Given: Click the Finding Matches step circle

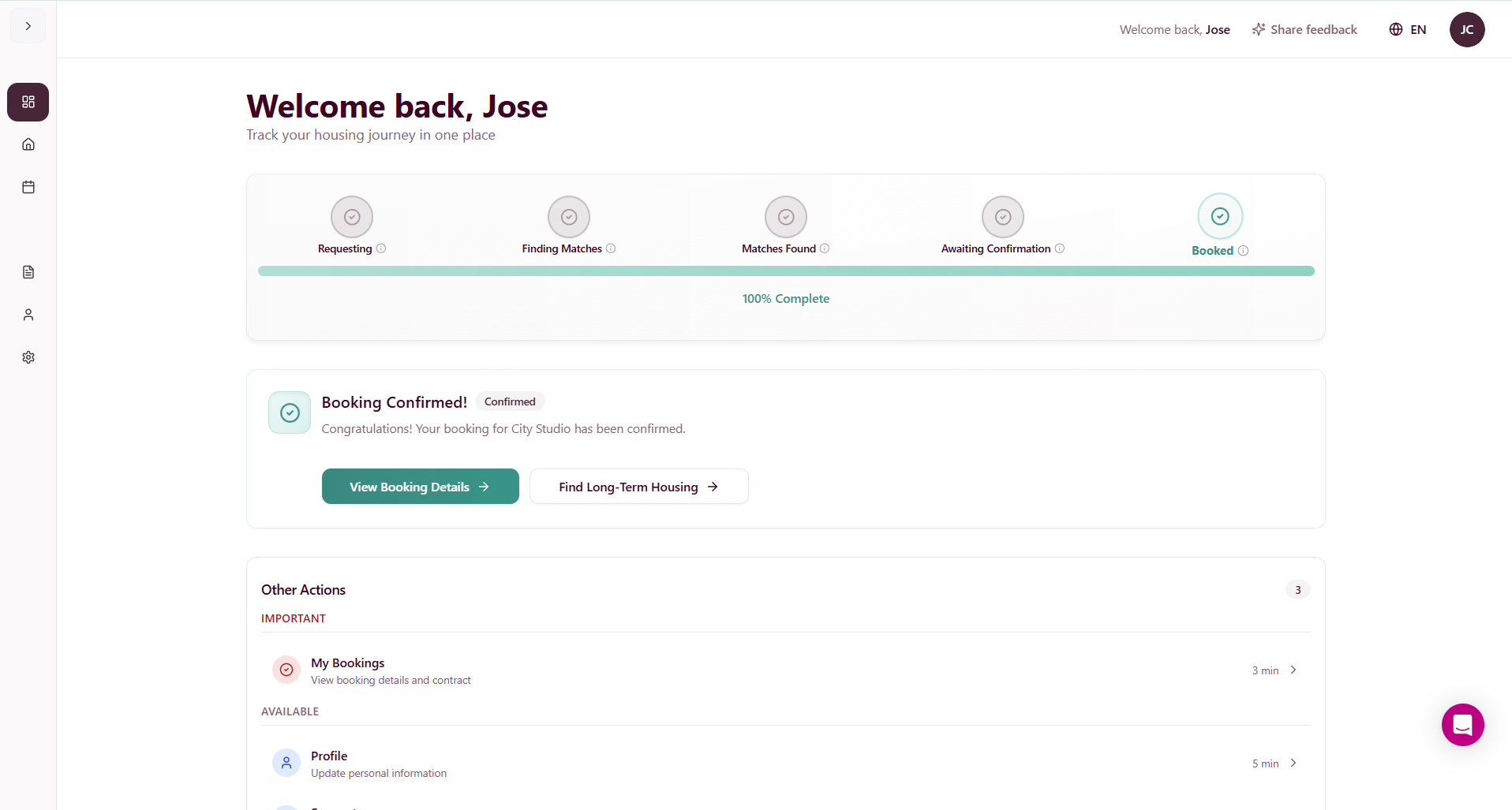Looking at the screenshot, I should [569, 217].
